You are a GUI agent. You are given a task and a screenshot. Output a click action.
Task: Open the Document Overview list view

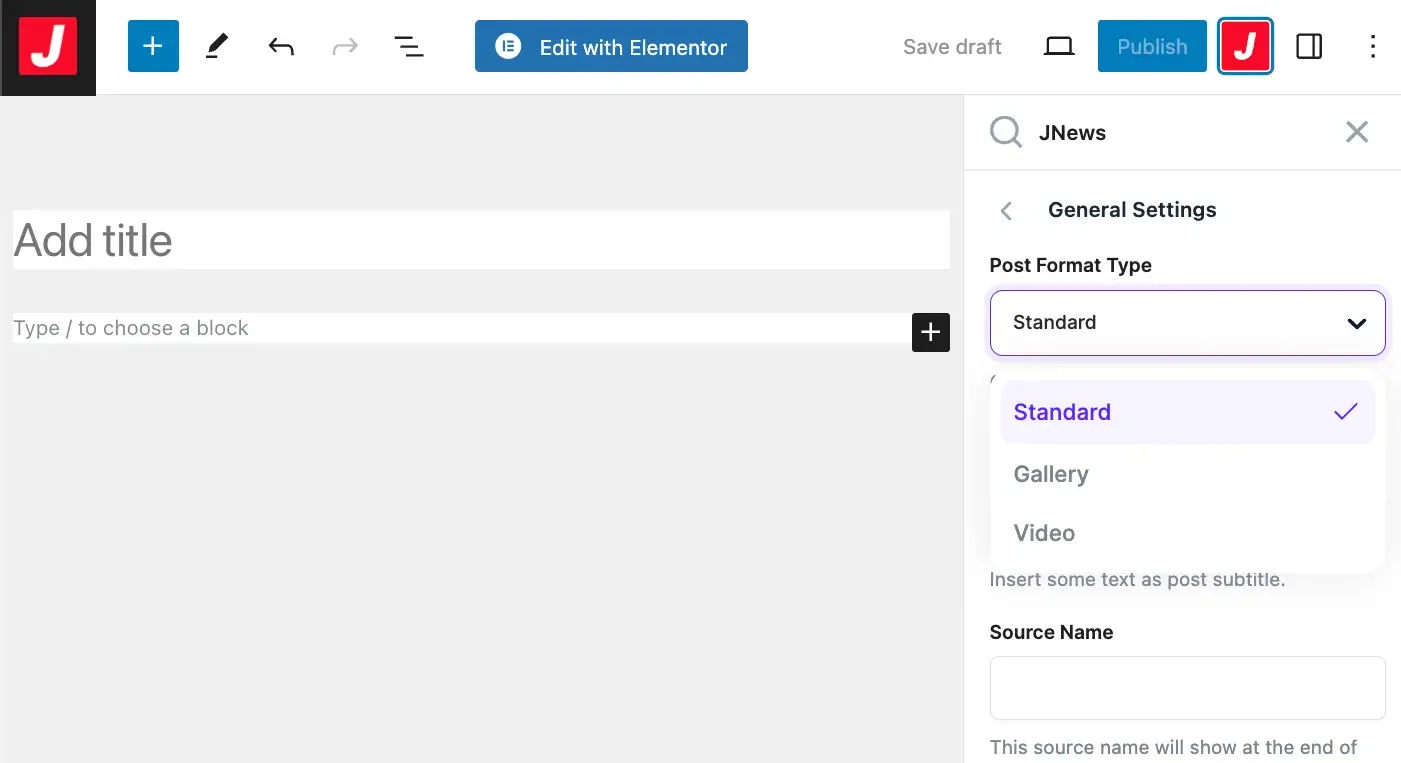408,47
